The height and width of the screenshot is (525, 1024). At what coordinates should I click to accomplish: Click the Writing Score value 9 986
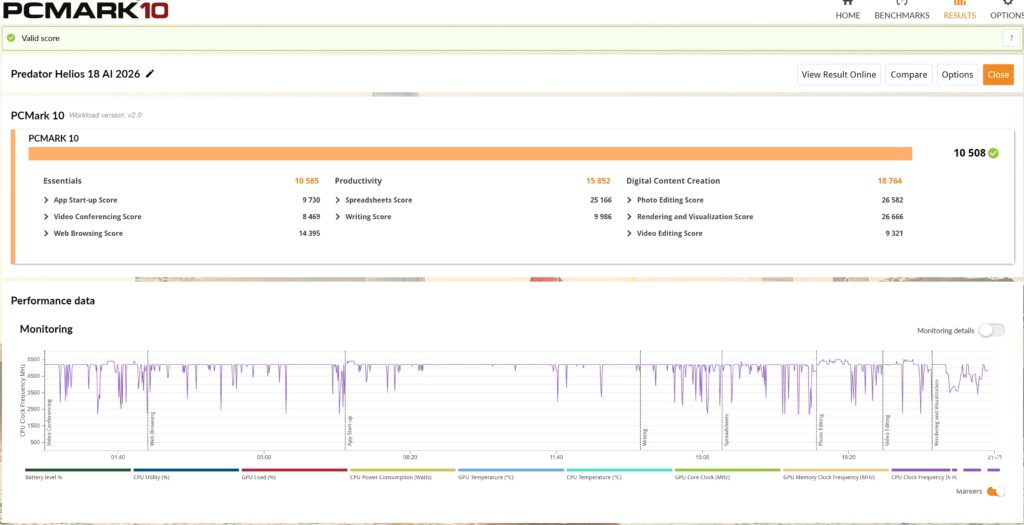(x=603, y=217)
